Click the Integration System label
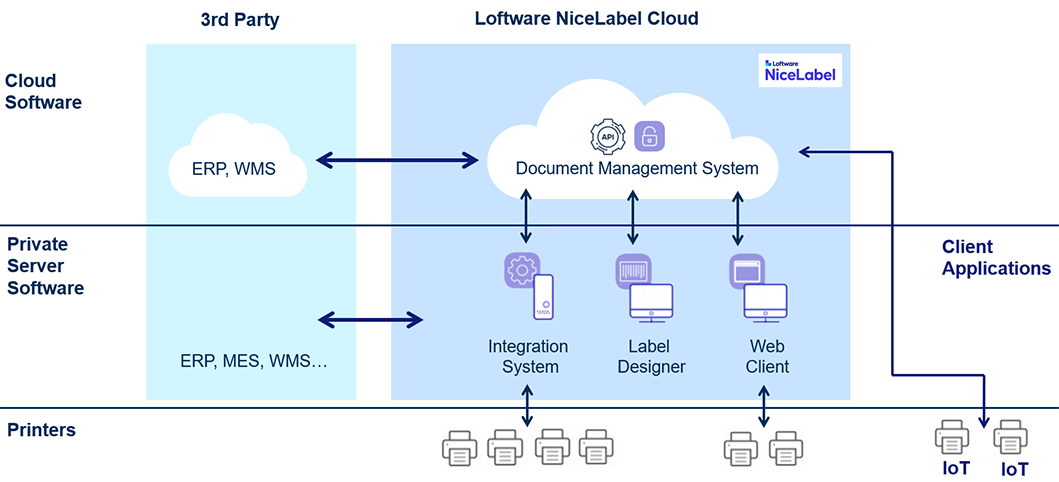This screenshot has height=482, width=1059. pos(528,356)
